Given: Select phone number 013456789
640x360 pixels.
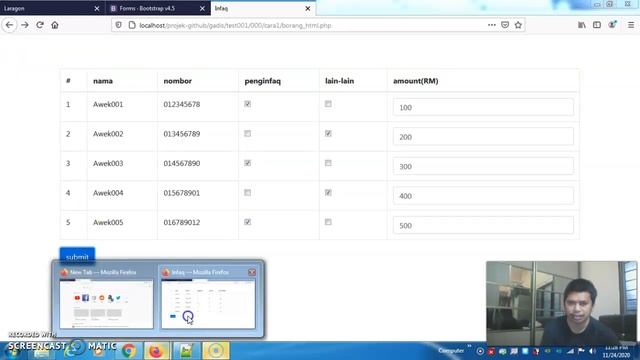Looking at the screenshot, I should click(x=182, y=134).
